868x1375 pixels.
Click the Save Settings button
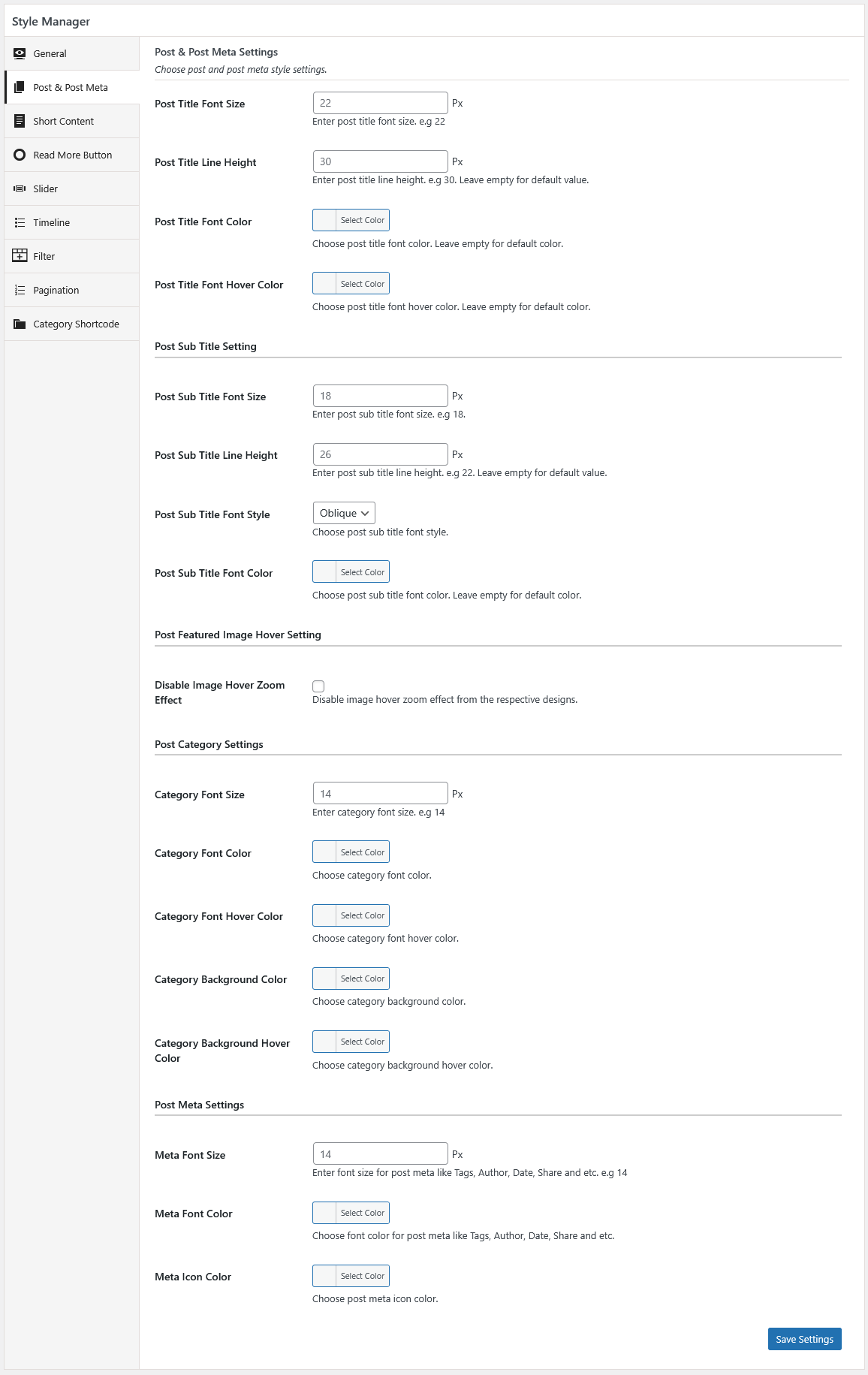point(804,1339)
